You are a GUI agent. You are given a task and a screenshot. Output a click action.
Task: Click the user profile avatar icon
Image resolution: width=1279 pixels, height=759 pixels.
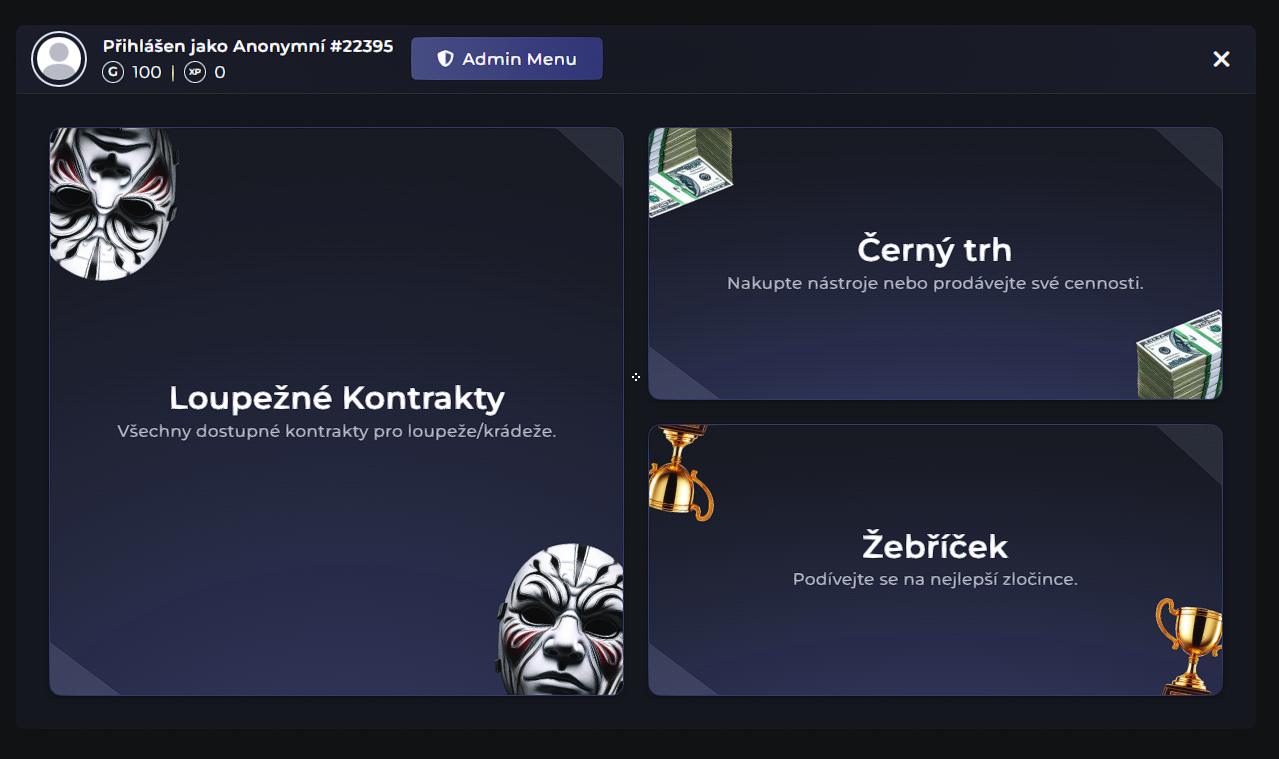tap(59, 59)
